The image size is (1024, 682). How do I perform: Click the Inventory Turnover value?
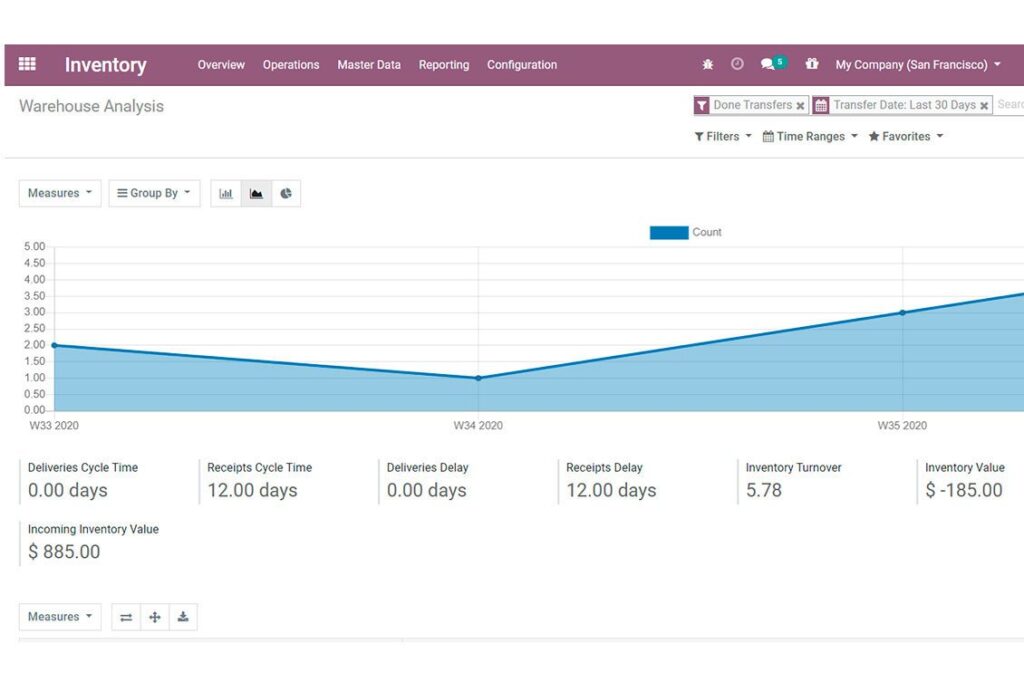764,490
